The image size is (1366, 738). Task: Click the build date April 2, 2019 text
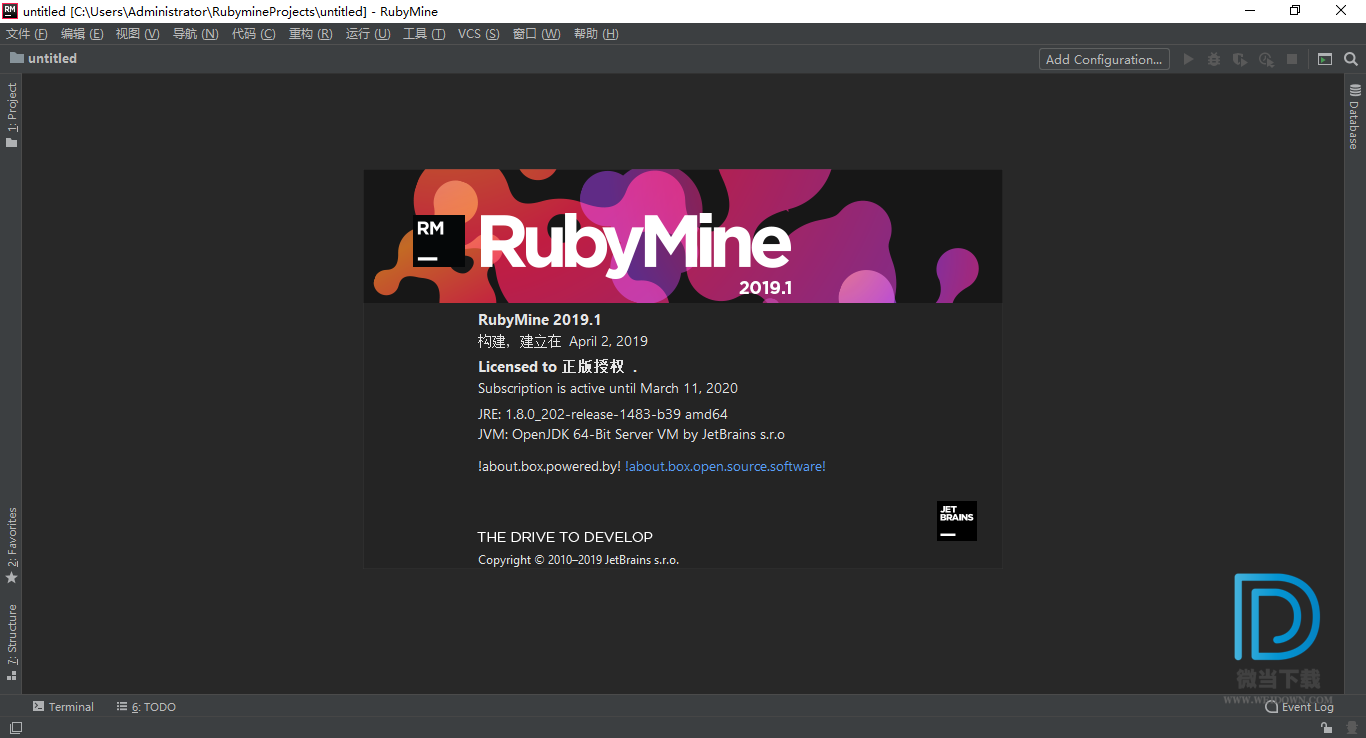pos(609,341)
